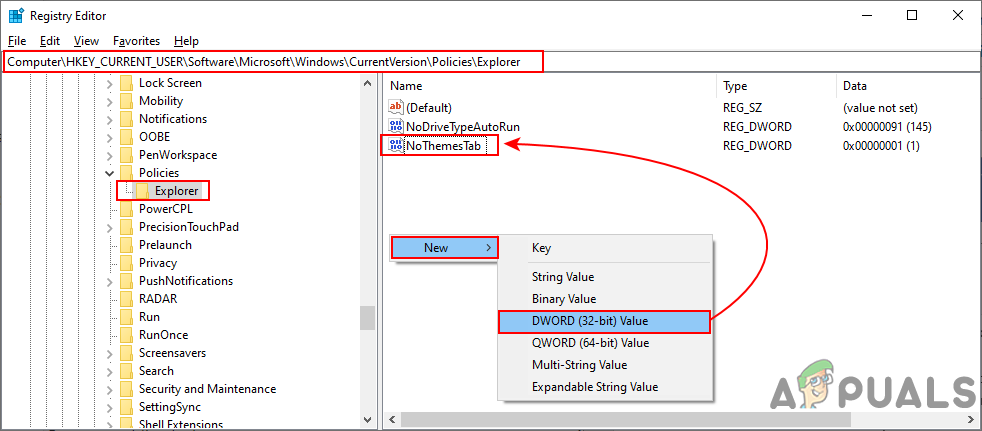This screenshot has width=982, height=431.
Task: Expand the PushNotifications key
Action: 110,281
